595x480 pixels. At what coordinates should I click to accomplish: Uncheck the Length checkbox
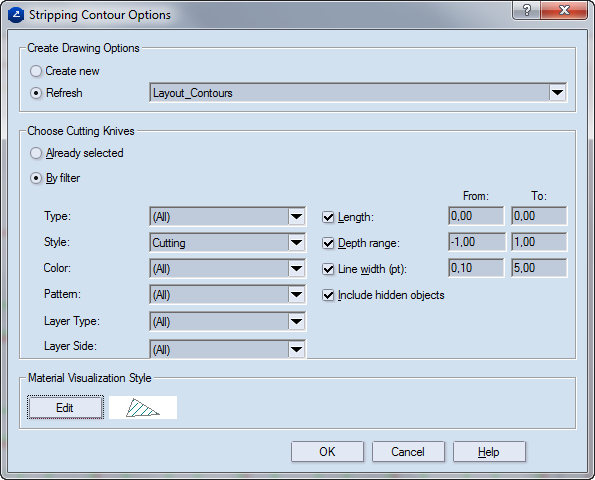(328, 217)
